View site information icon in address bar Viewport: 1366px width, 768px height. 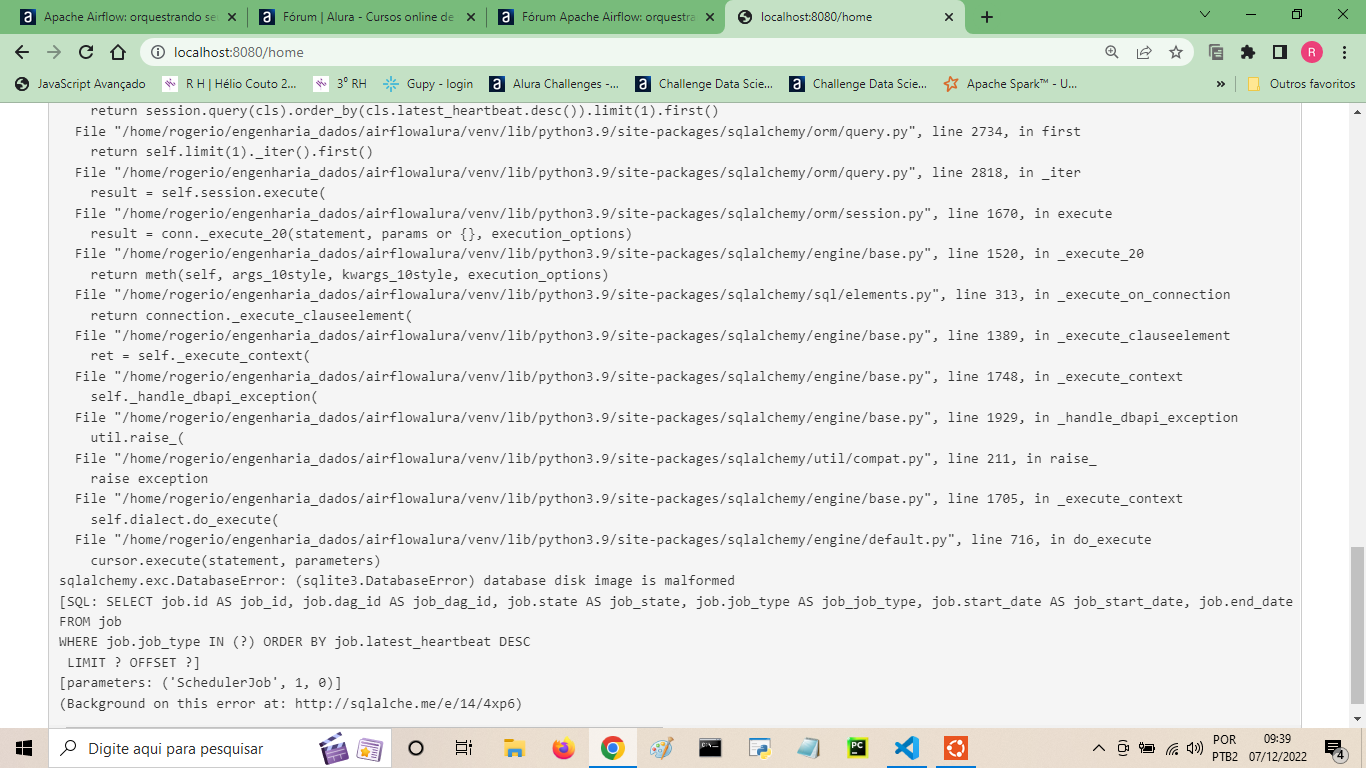[x=159, y=52]
